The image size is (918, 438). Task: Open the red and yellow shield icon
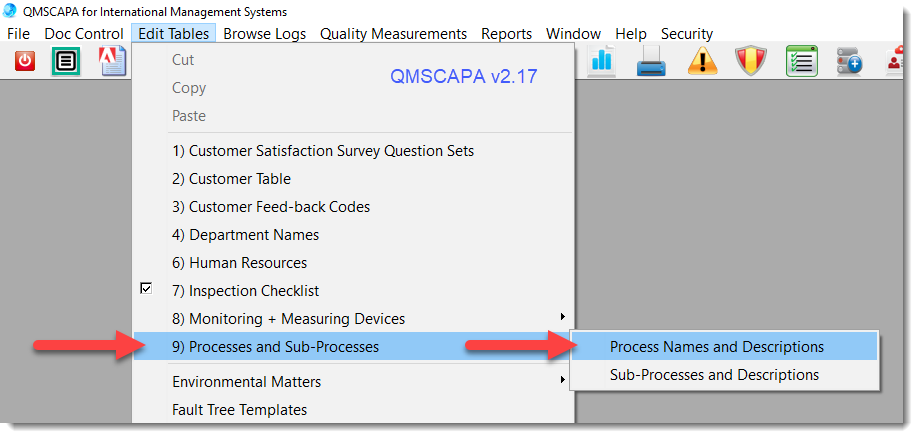click(x=751, y=61)
